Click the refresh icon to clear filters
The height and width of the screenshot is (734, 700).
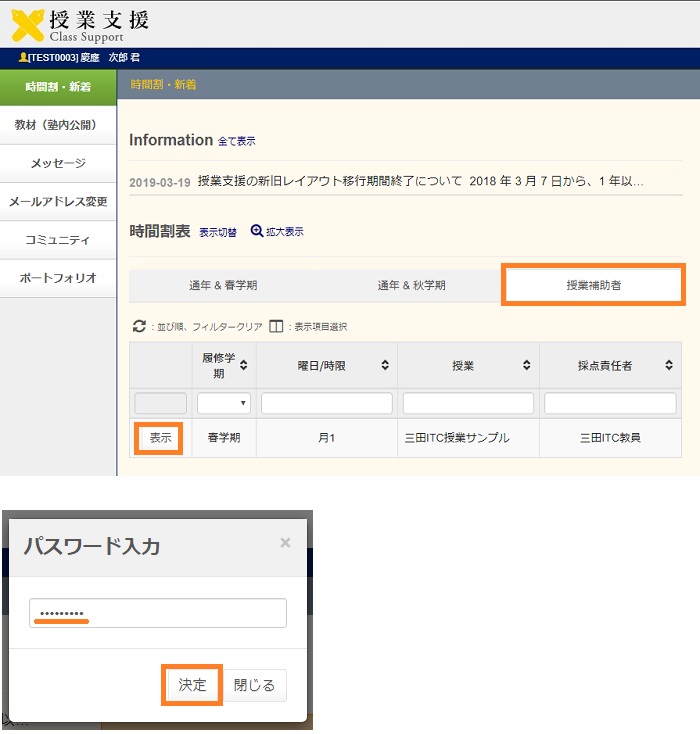(x=139, y=326)
